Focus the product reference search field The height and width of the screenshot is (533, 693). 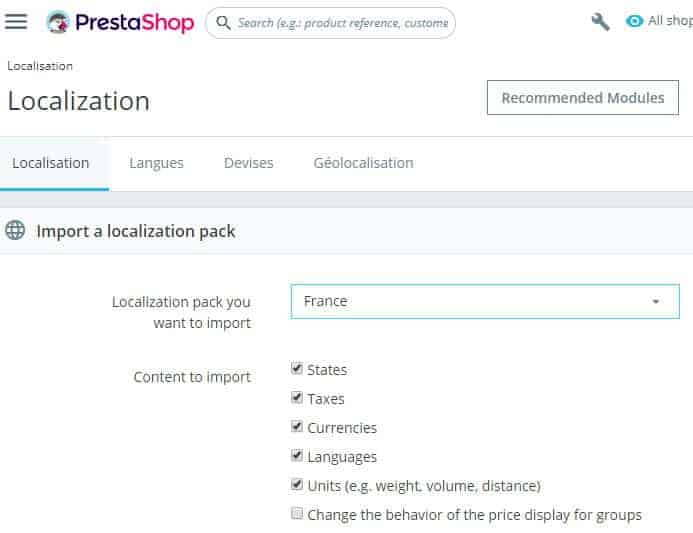[x=343, y=23]
